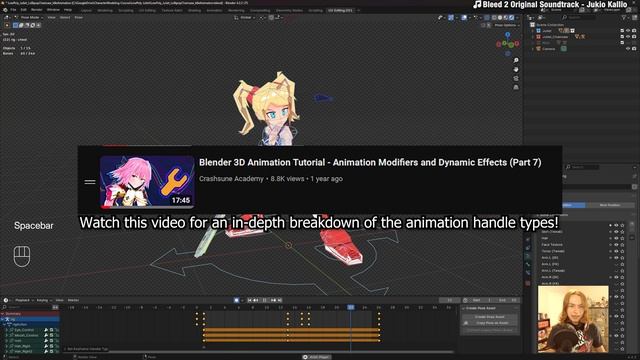
Task: Toggle Camera visibility eye in outliner
Action: pyautogui.click(x=628, y=49)
